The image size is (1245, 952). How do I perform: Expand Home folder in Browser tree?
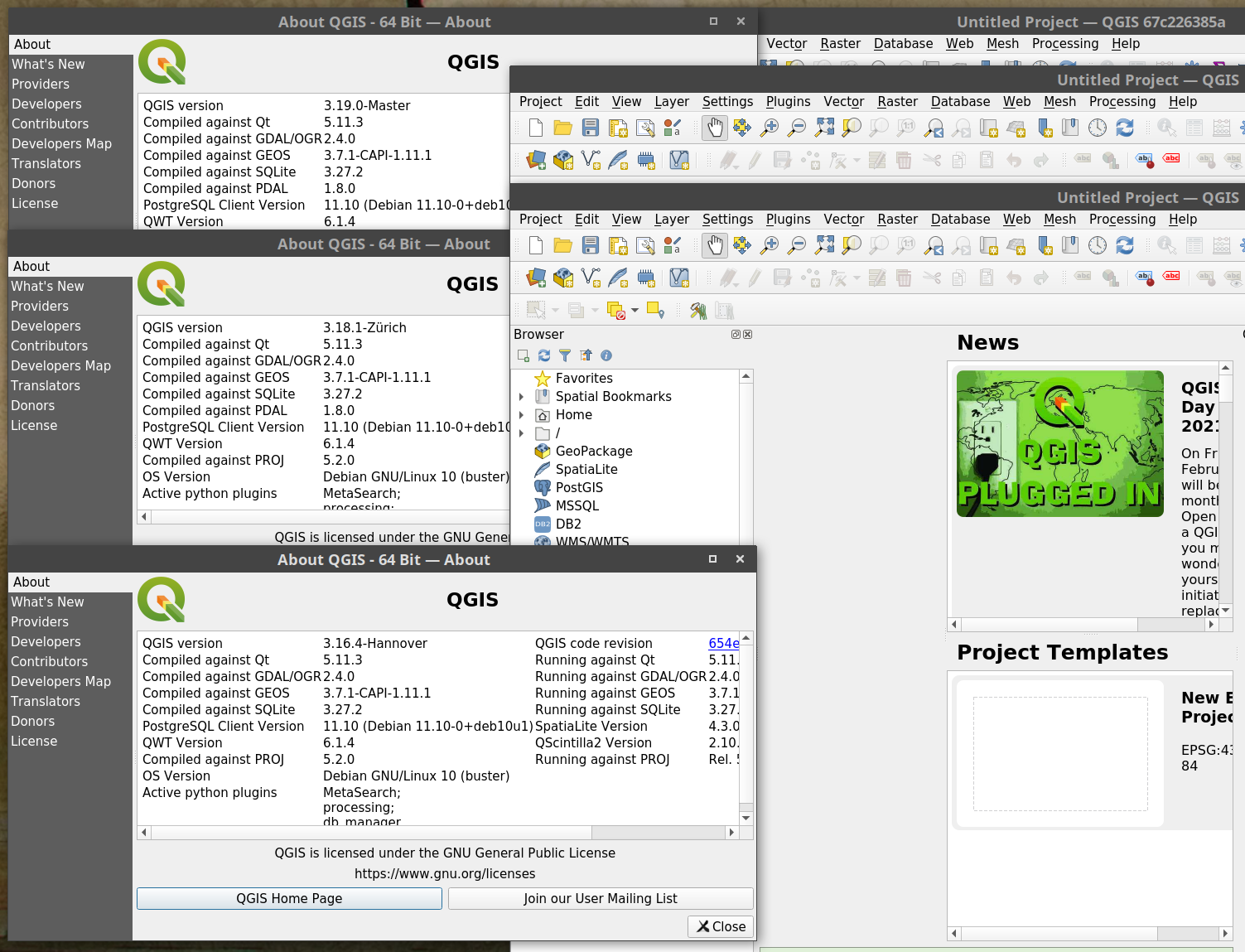pos(521,415)
